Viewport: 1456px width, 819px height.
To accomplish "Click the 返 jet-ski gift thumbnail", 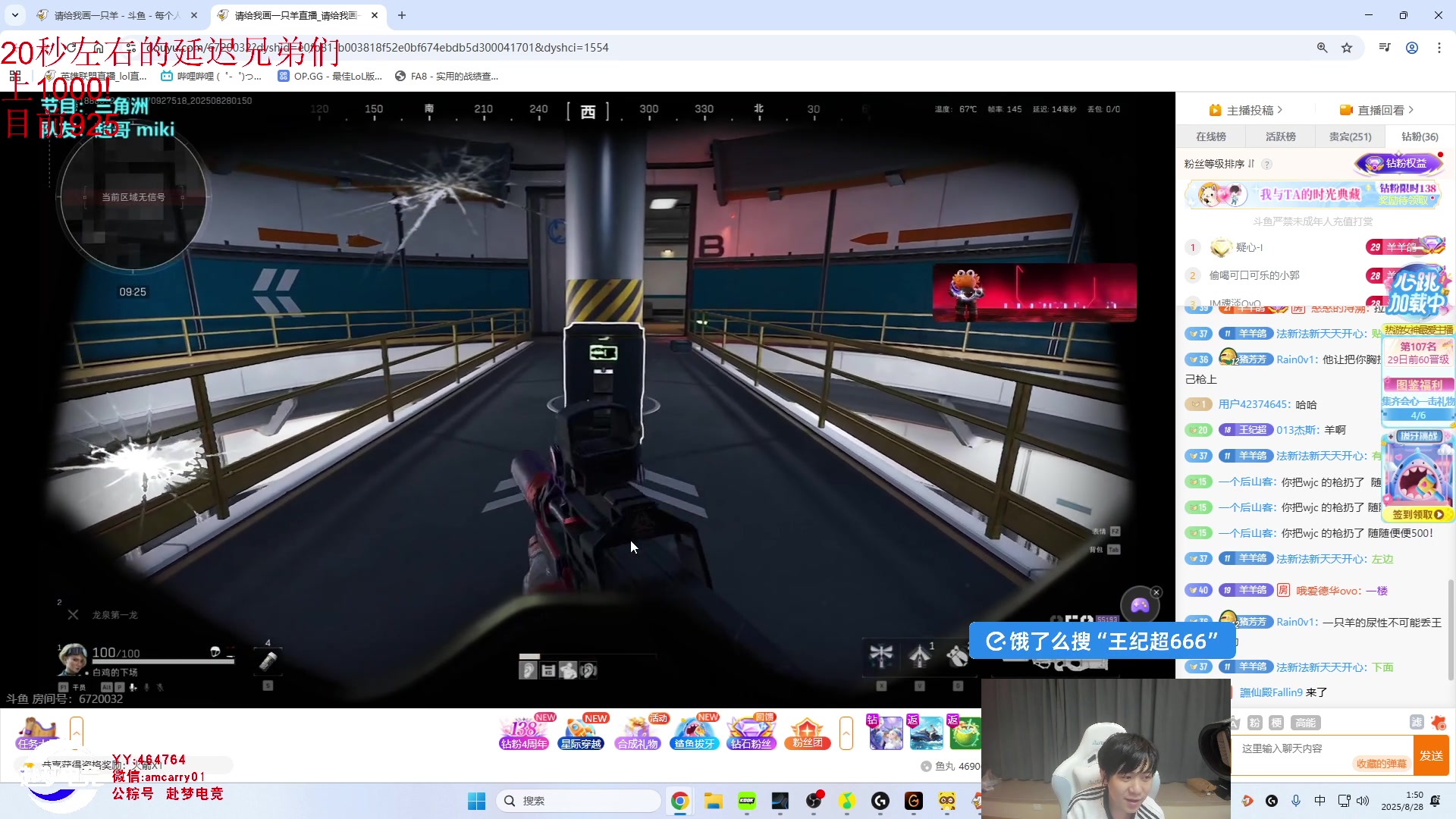I will pyautogui.click(x=925, y=733).
